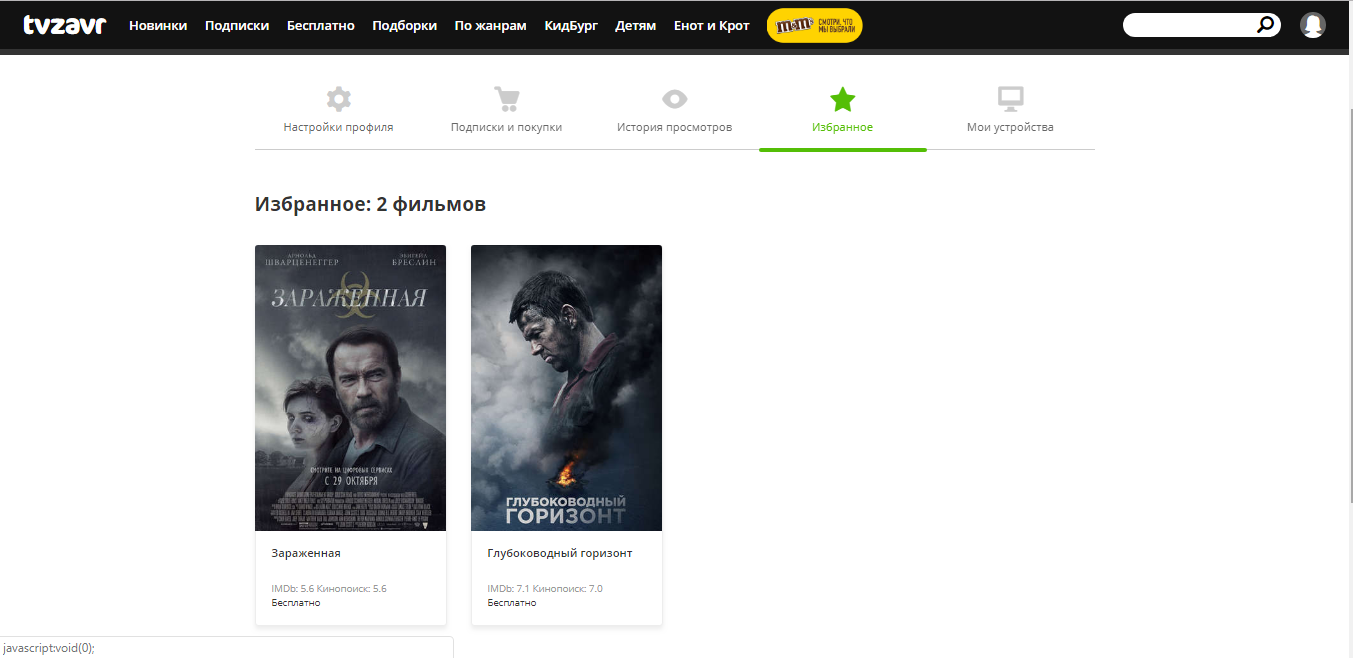The width and height of the screenshot is (1353, 658).
Task: Select Подписки in the top navigation
Action: [237, 26]
